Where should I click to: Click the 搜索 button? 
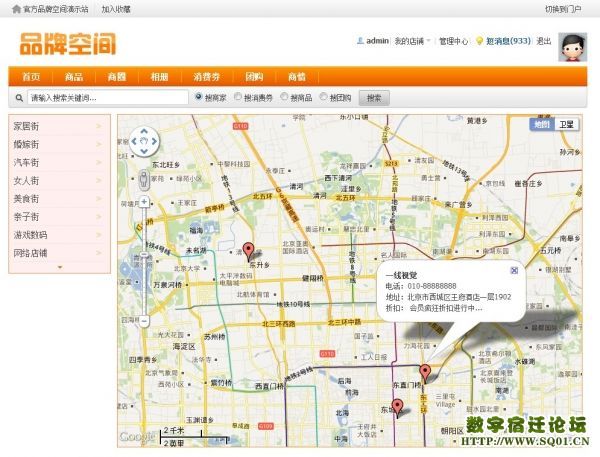click(374, 98)
